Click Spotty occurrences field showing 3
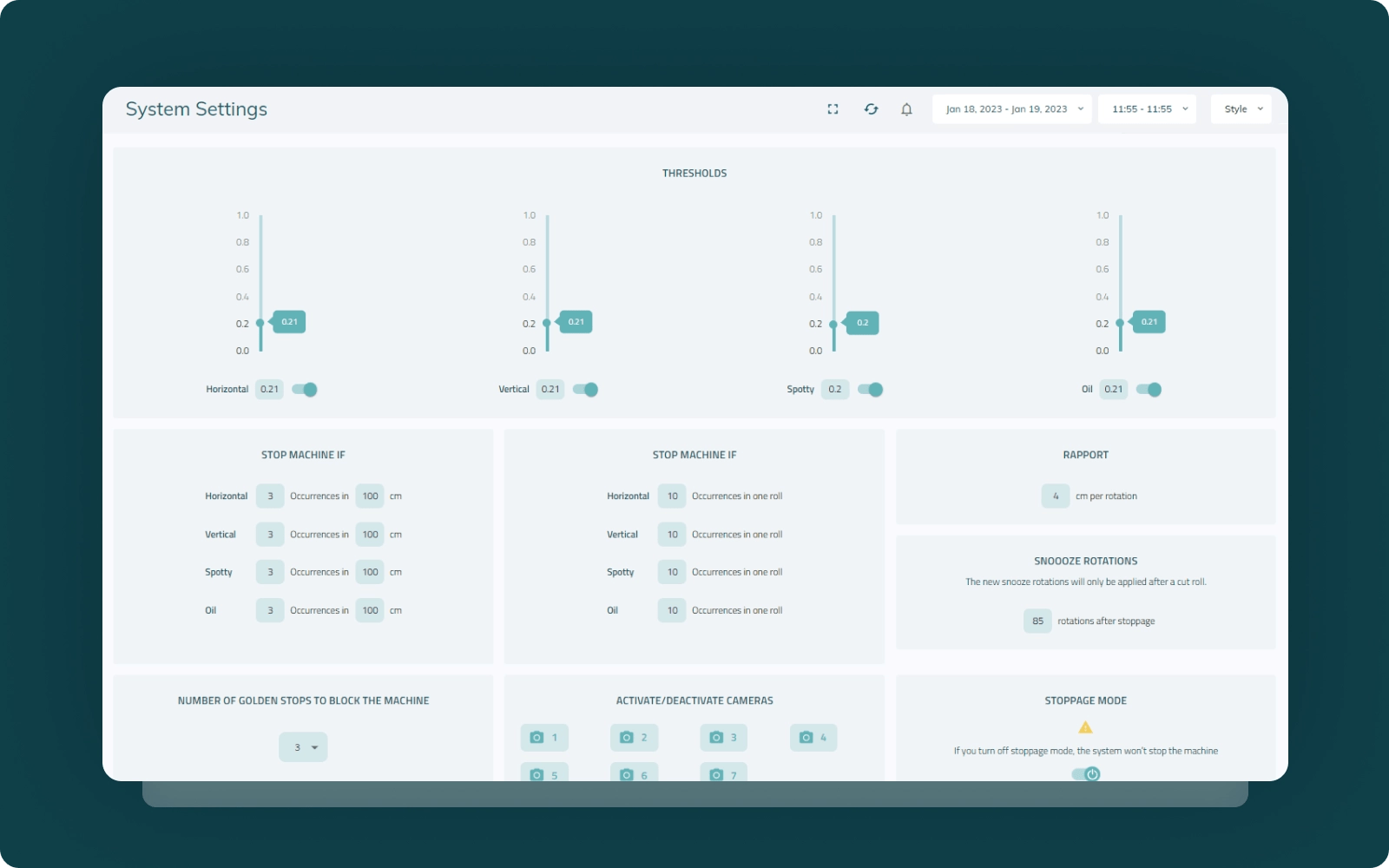Screen dimensions: 1389x868 pos(270,572)
